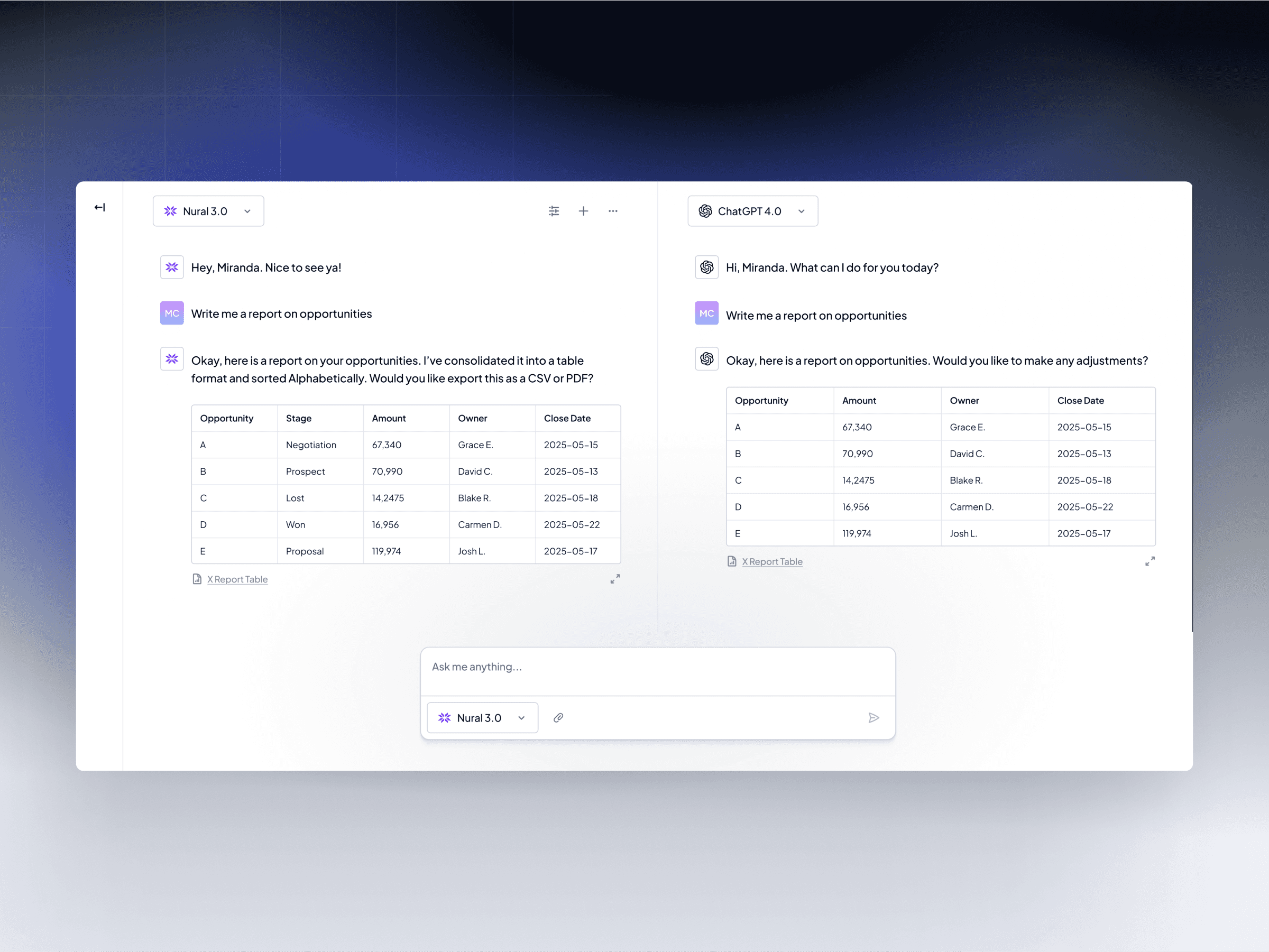Viewport: 1269px width, 952px height.
Task: Collapse the sidebar with arrow icon
Action: tap(100, 207)
